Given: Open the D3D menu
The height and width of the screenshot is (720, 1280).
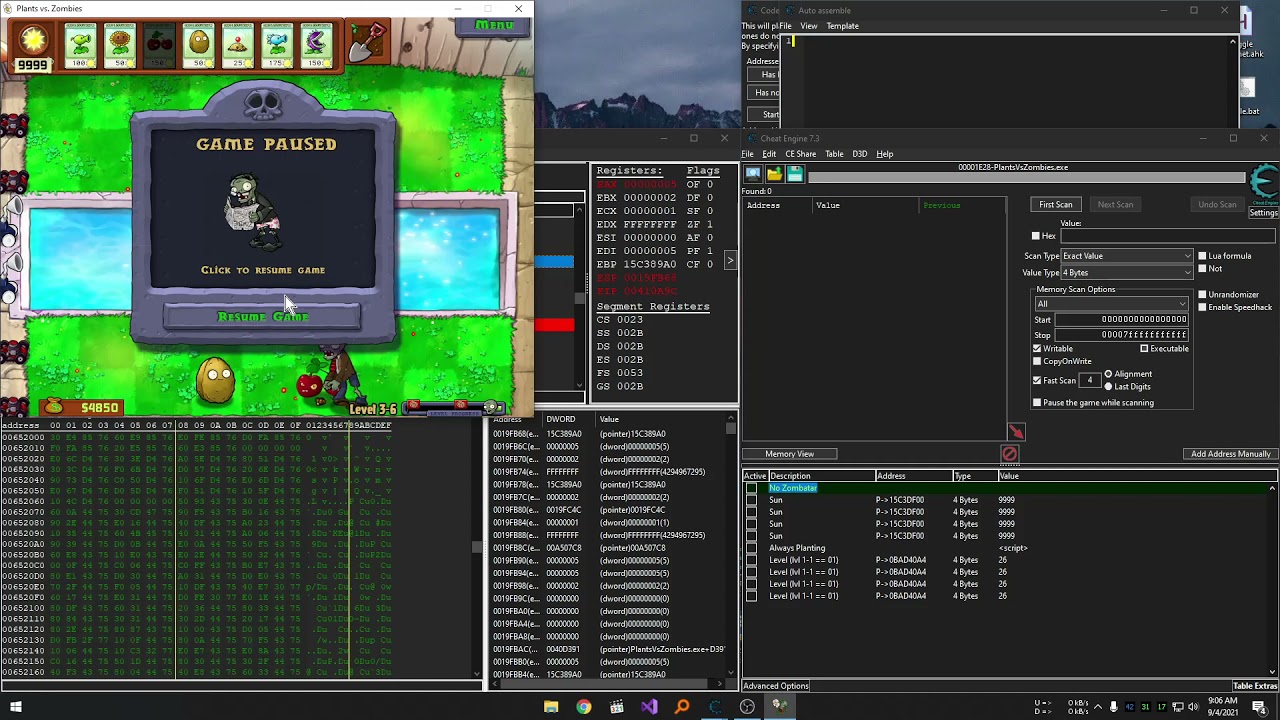Looking at the screenshot, I should point(859,154).
